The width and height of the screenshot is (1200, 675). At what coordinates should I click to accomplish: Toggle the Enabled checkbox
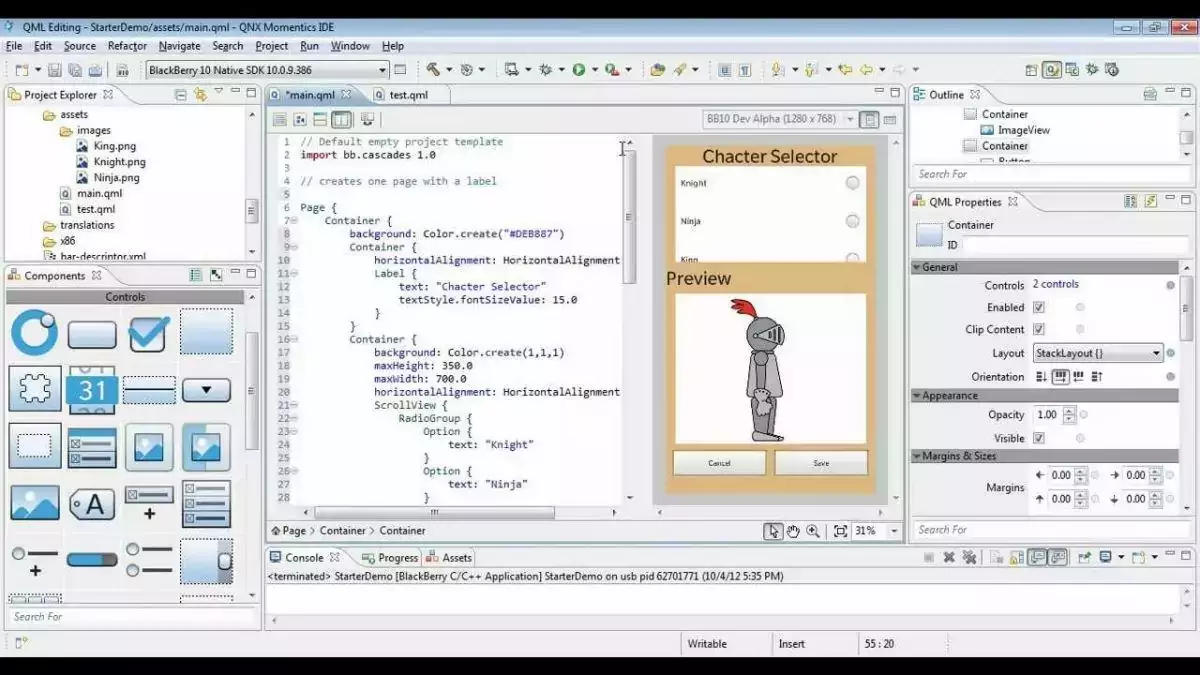[x=1038, y=307]
